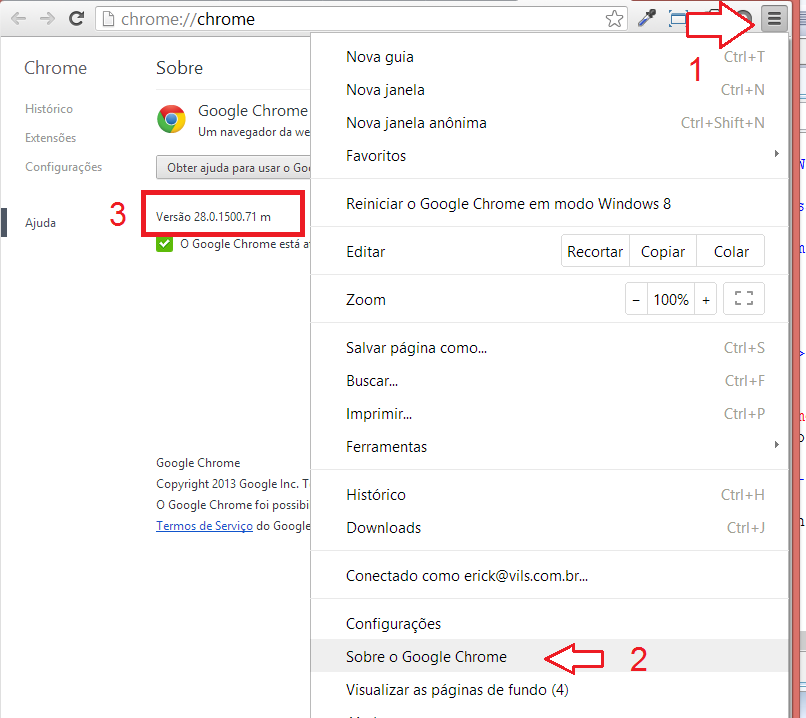Image resolution: width=806 pixels, height=718 pixels.
Task: Click the page icon in address bar
Action: click(108, 19)
